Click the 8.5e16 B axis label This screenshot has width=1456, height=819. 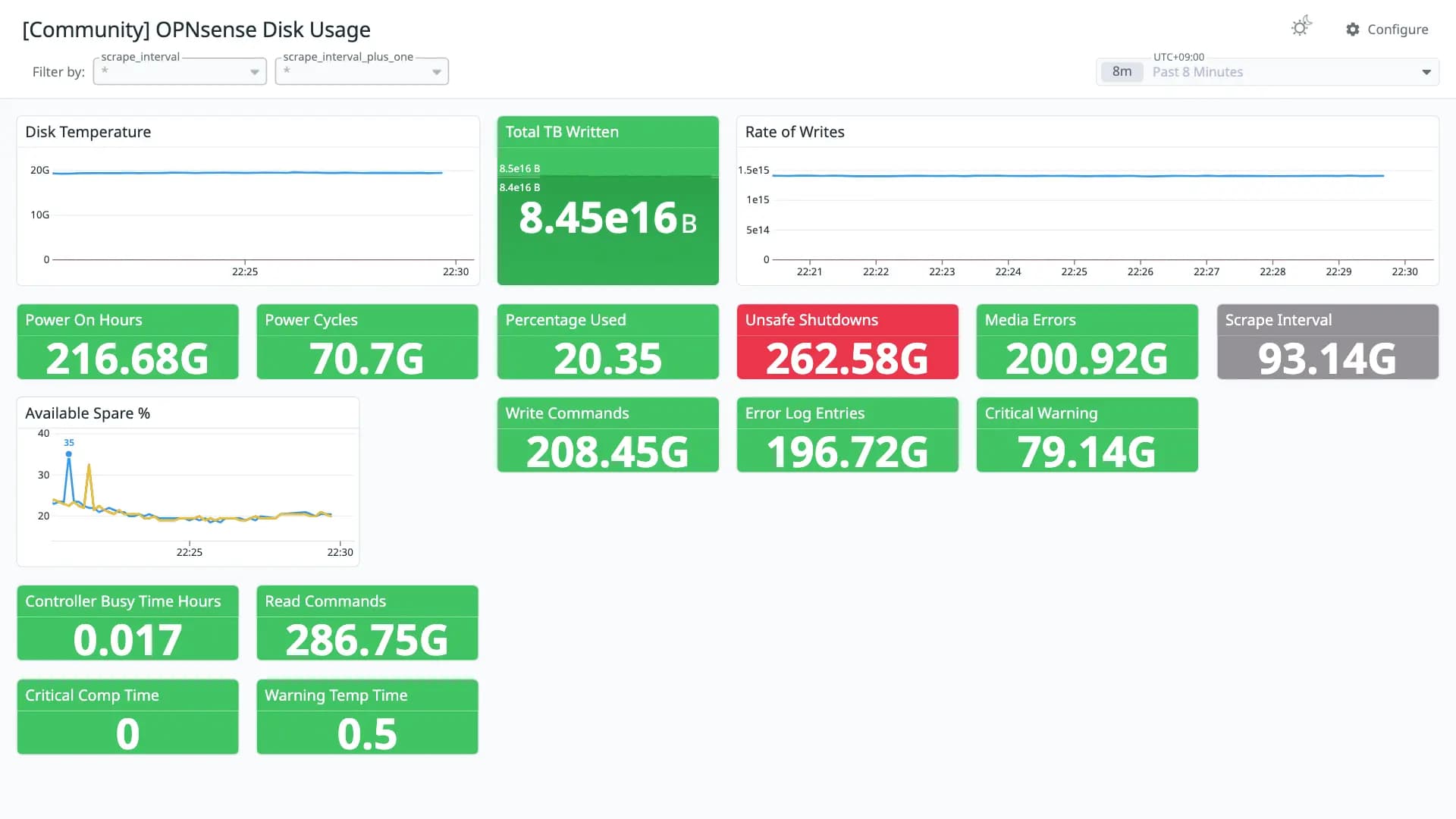click(519, 168)
